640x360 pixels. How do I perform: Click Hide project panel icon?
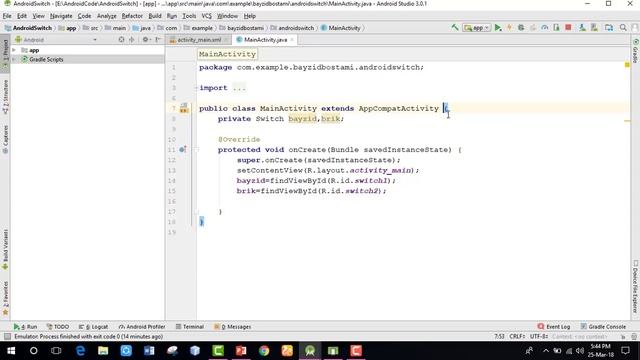tap(158, 40)
